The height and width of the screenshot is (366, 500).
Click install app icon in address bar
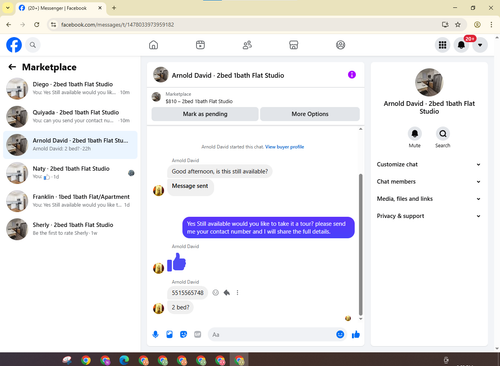coord(445,25)
